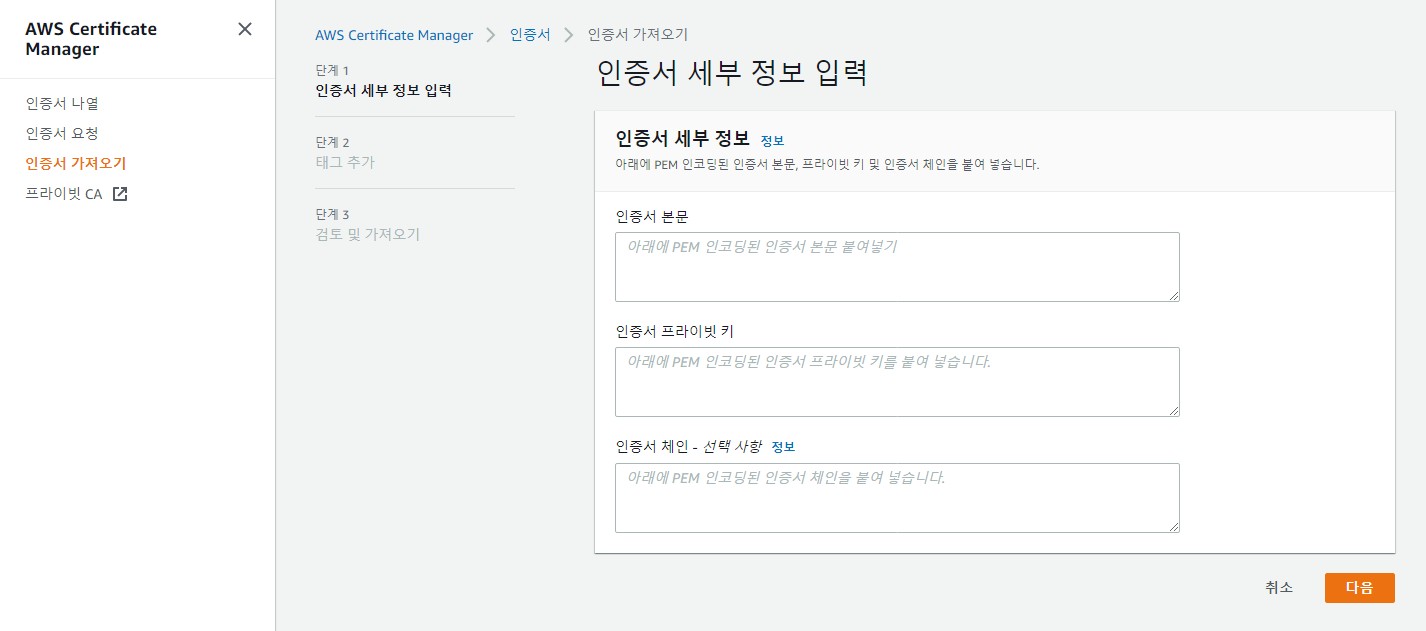Click the external link icon beside 프라이빗 CA

click(x=120, y=194)
